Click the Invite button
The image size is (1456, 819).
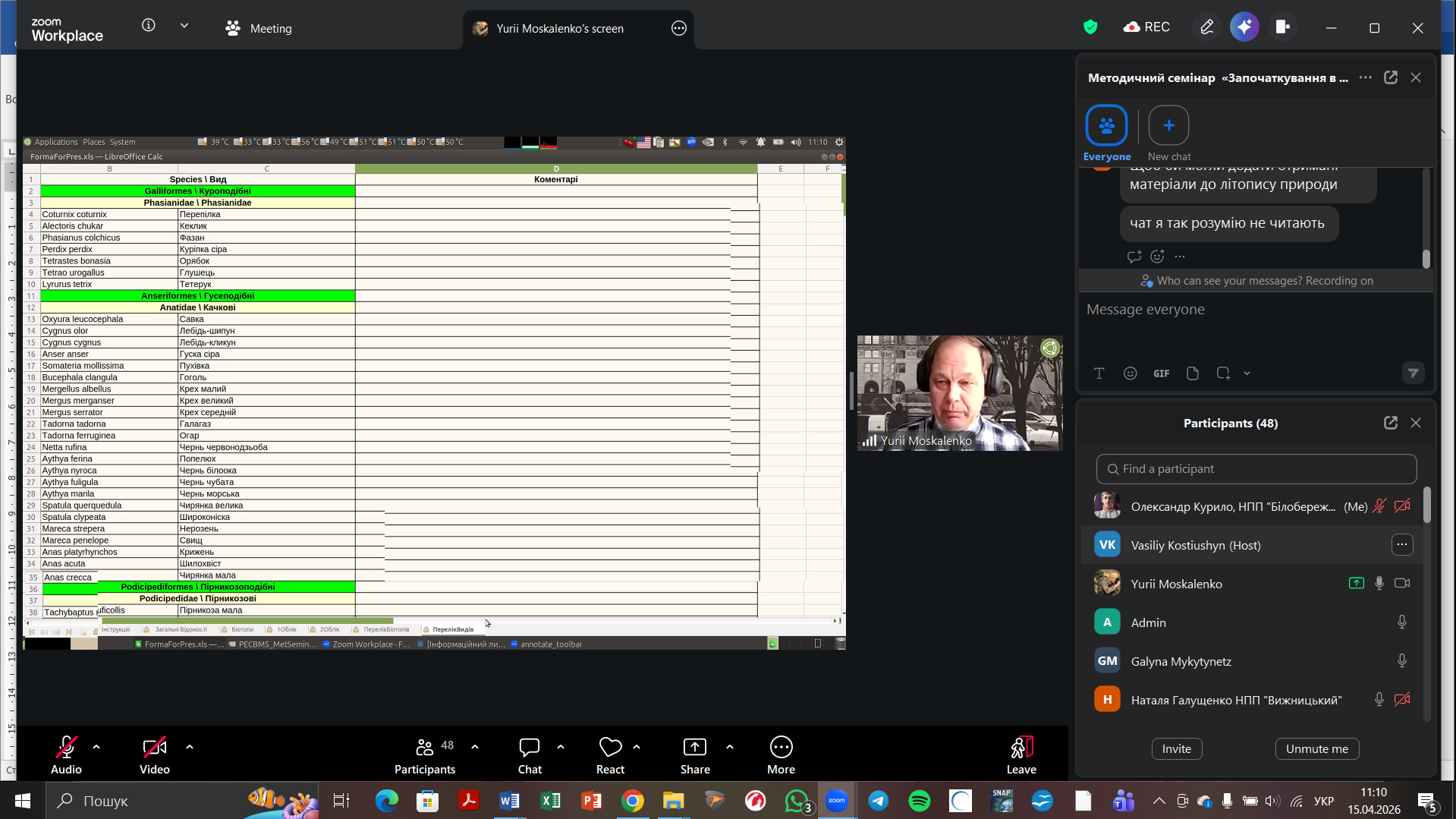tap(1176, 748)
